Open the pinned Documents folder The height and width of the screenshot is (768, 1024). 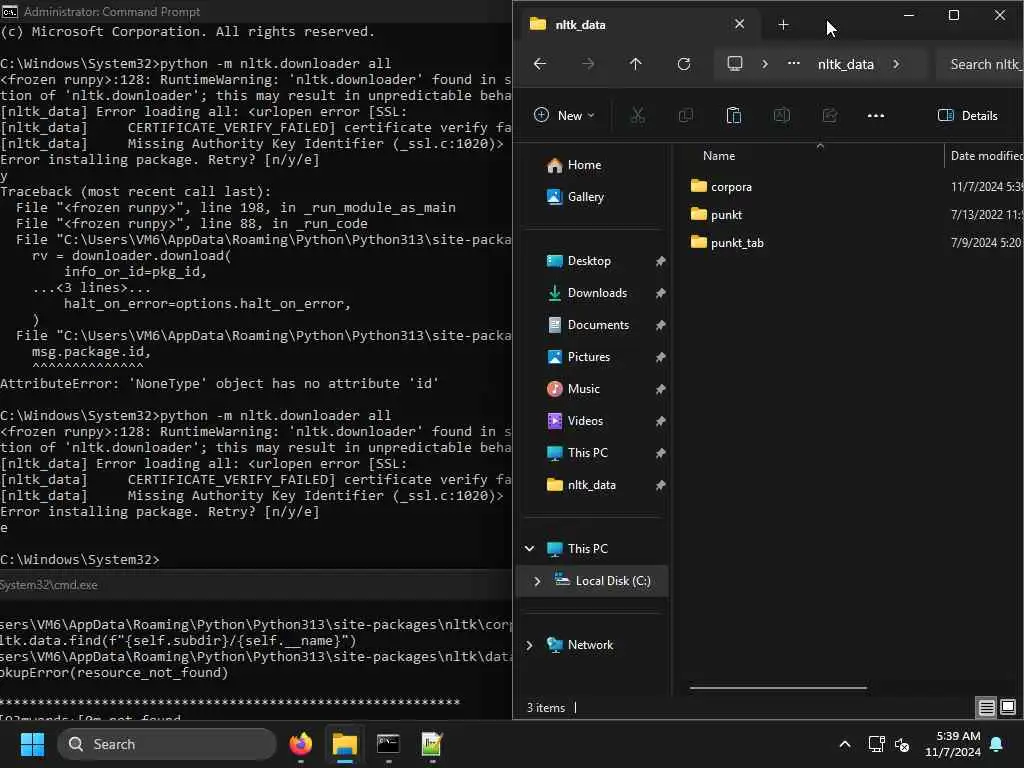pos(598,325)
